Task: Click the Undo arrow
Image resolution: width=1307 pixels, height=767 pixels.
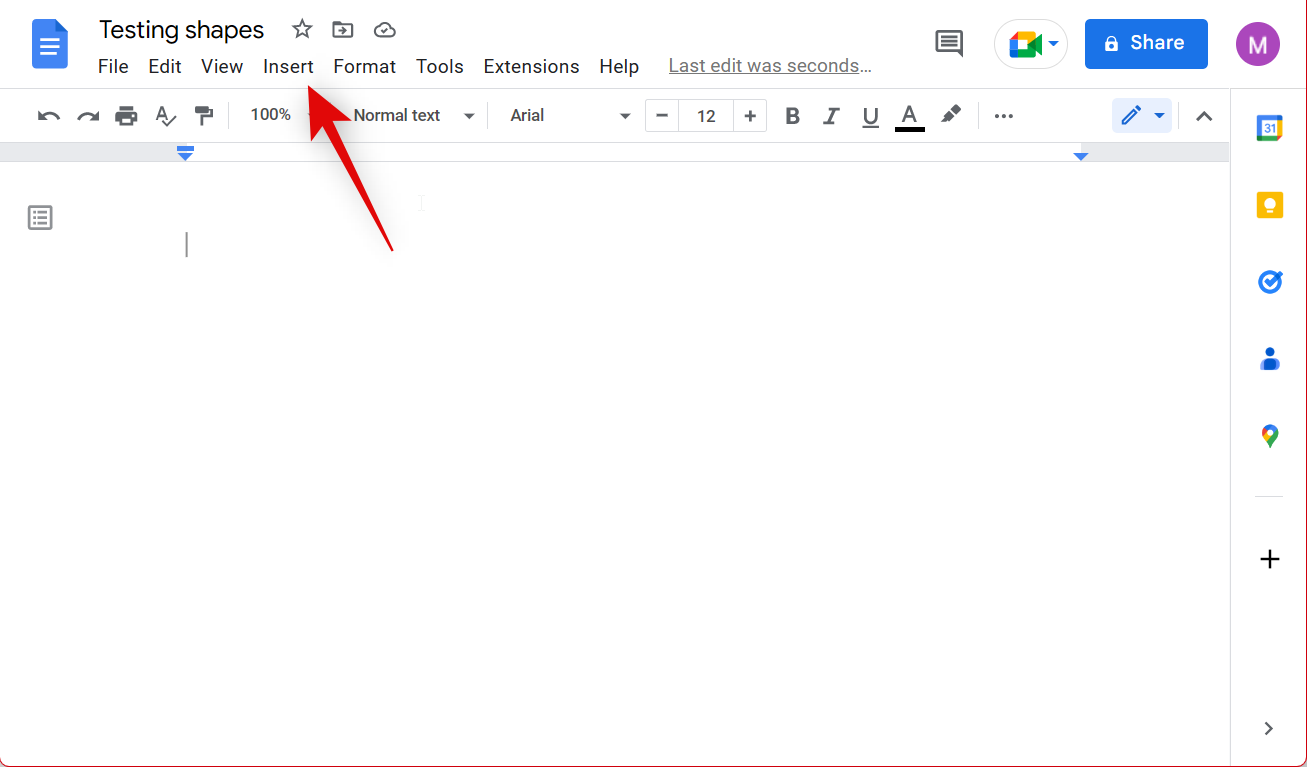Action: point(49,116)
